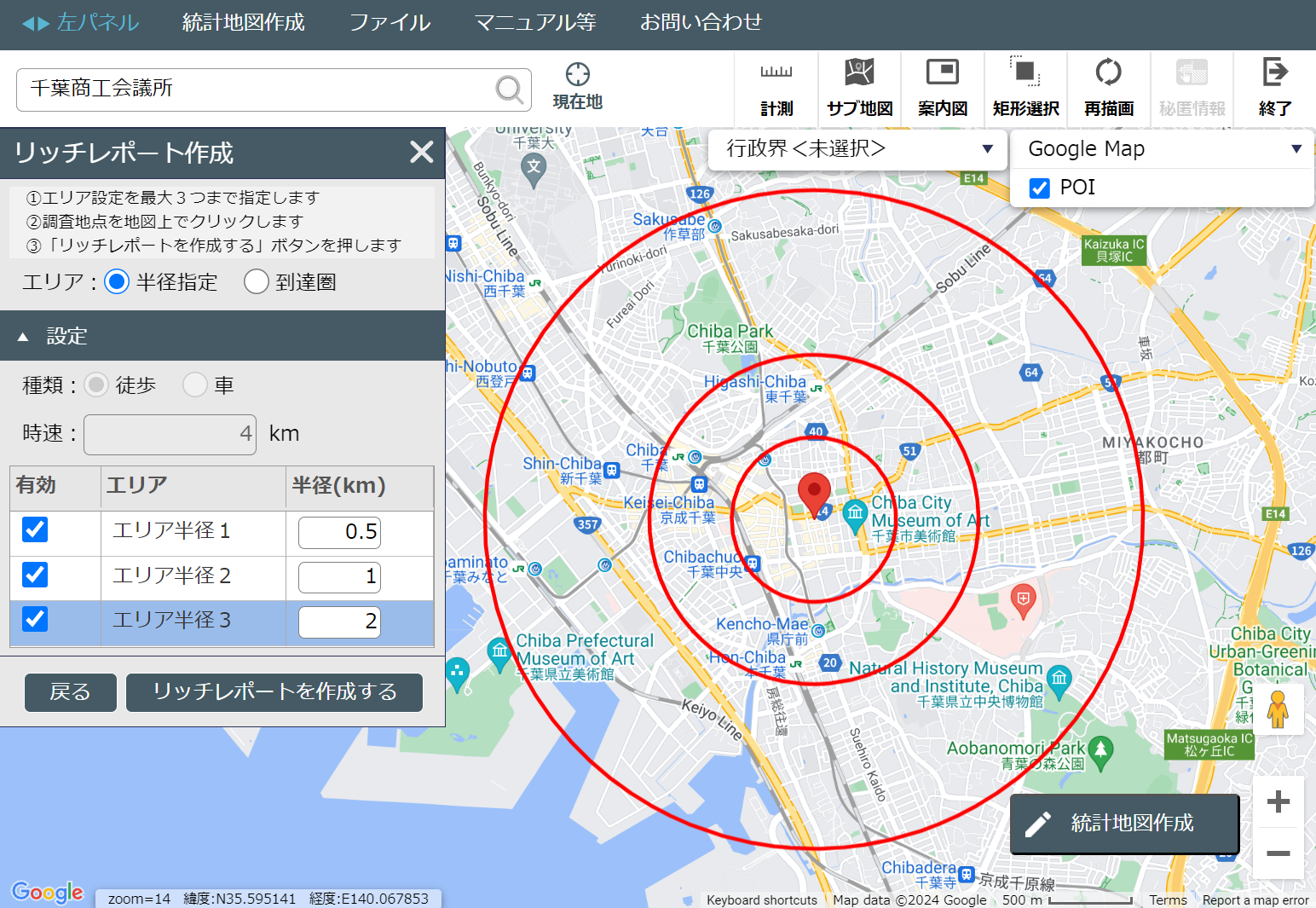The height and width of the screenshot is (908, 1316).
Task: Click the Chibadera station icon
Action: (x=966, y=874)
